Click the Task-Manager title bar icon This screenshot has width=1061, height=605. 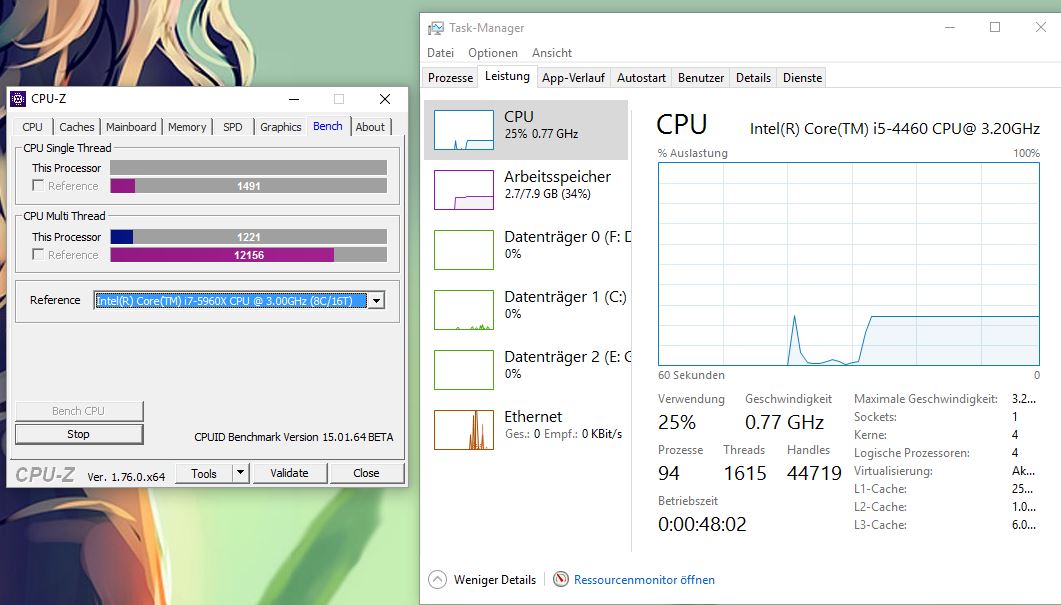pos(436,28)
